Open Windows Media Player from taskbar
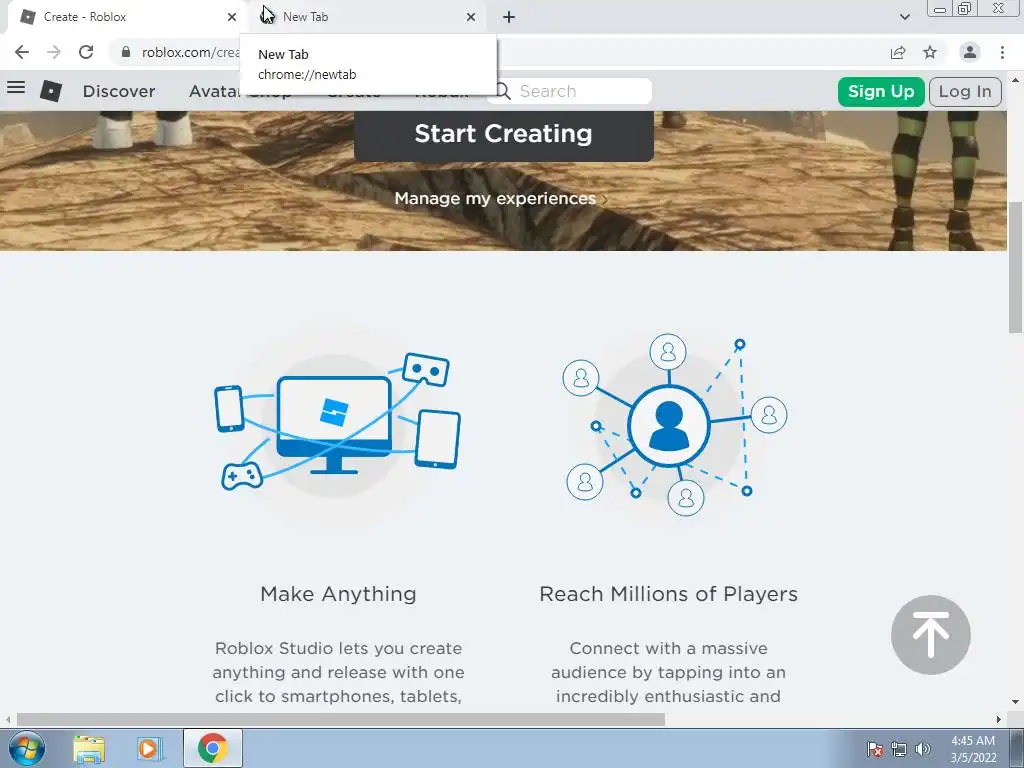This screenshot has height=768, width=1024. coord(149,748)
